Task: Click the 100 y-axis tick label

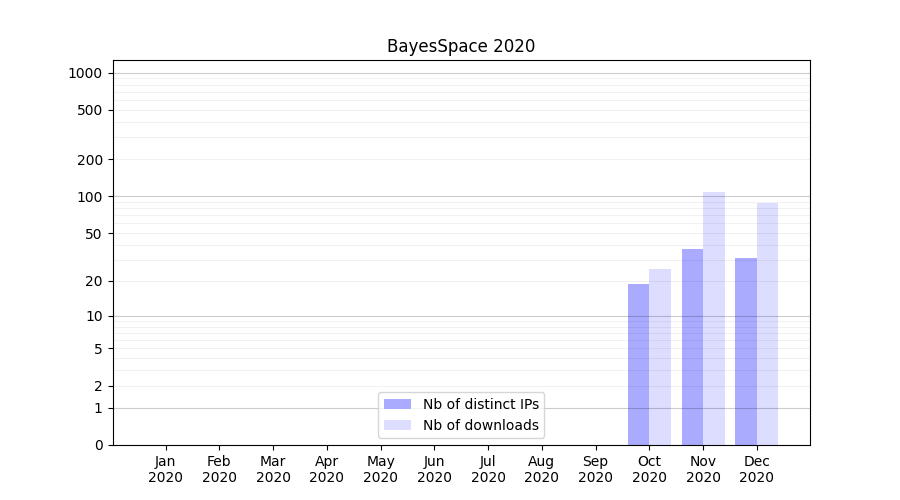Action: 91,197
